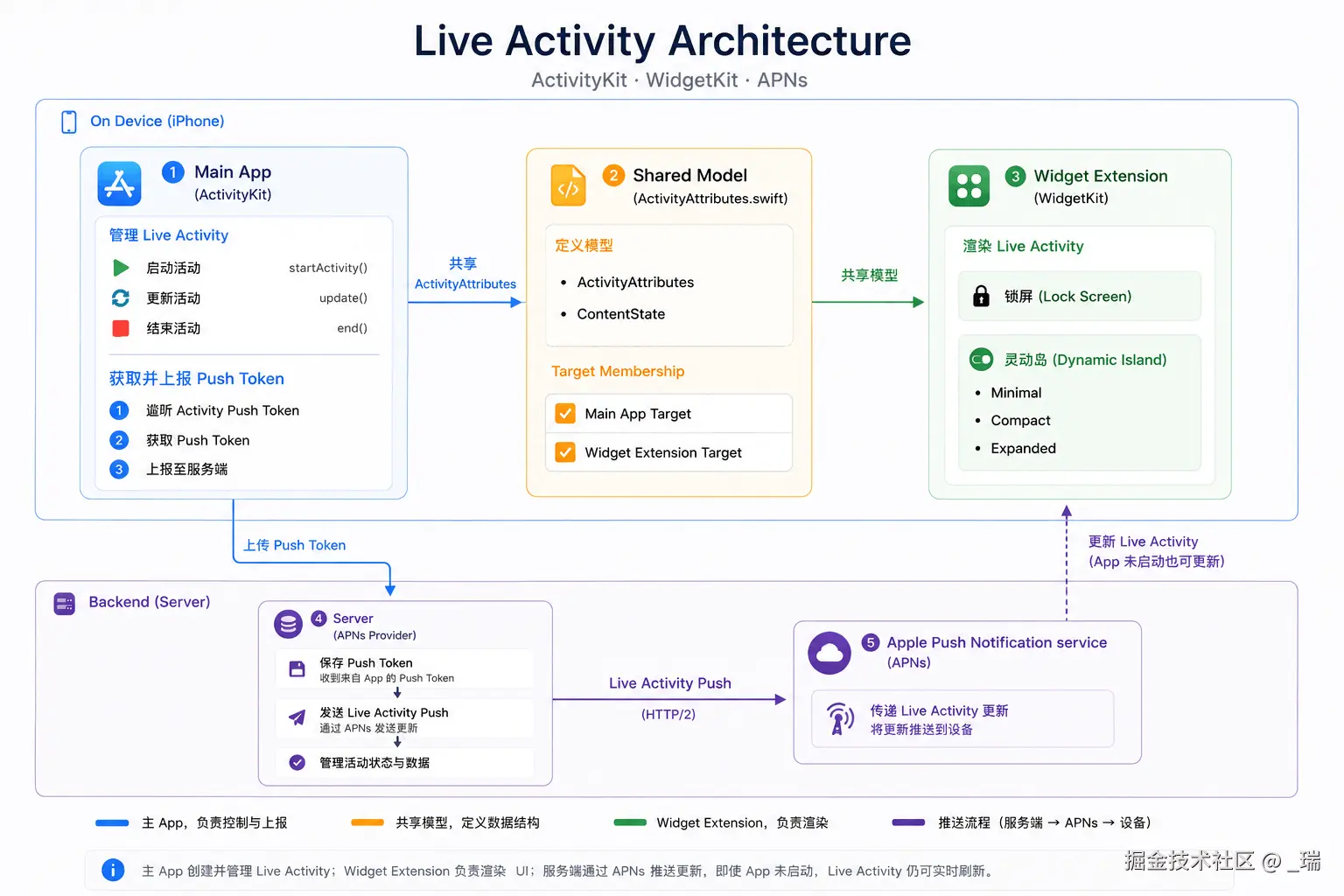The height and width of the screenshot is (896, 1344).
Task: Click the refresh icon beside 更新活动
Action: point(121,298)
